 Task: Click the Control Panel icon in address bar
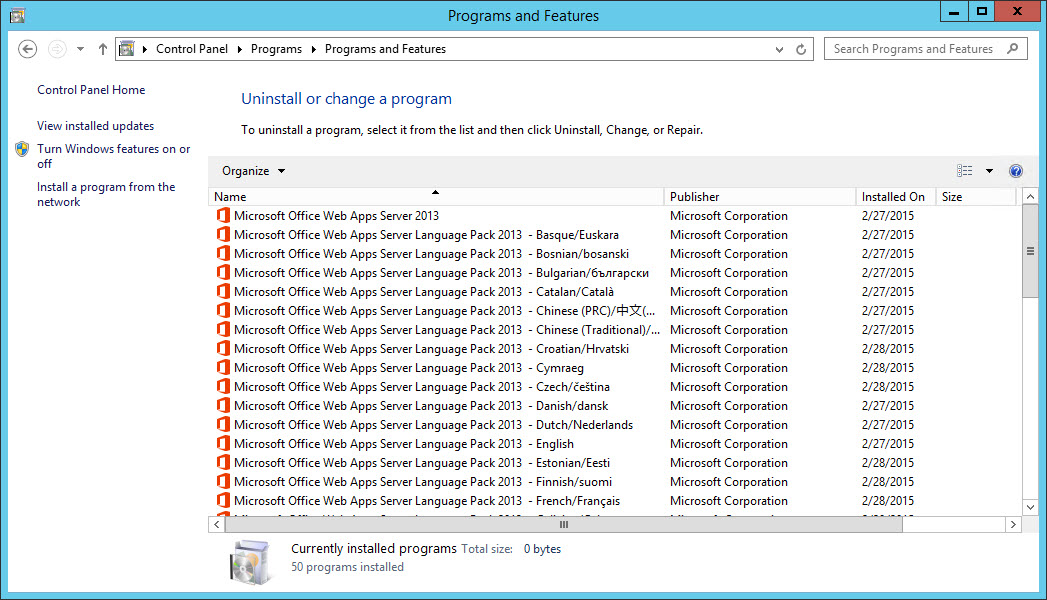[x=127, y=49]
